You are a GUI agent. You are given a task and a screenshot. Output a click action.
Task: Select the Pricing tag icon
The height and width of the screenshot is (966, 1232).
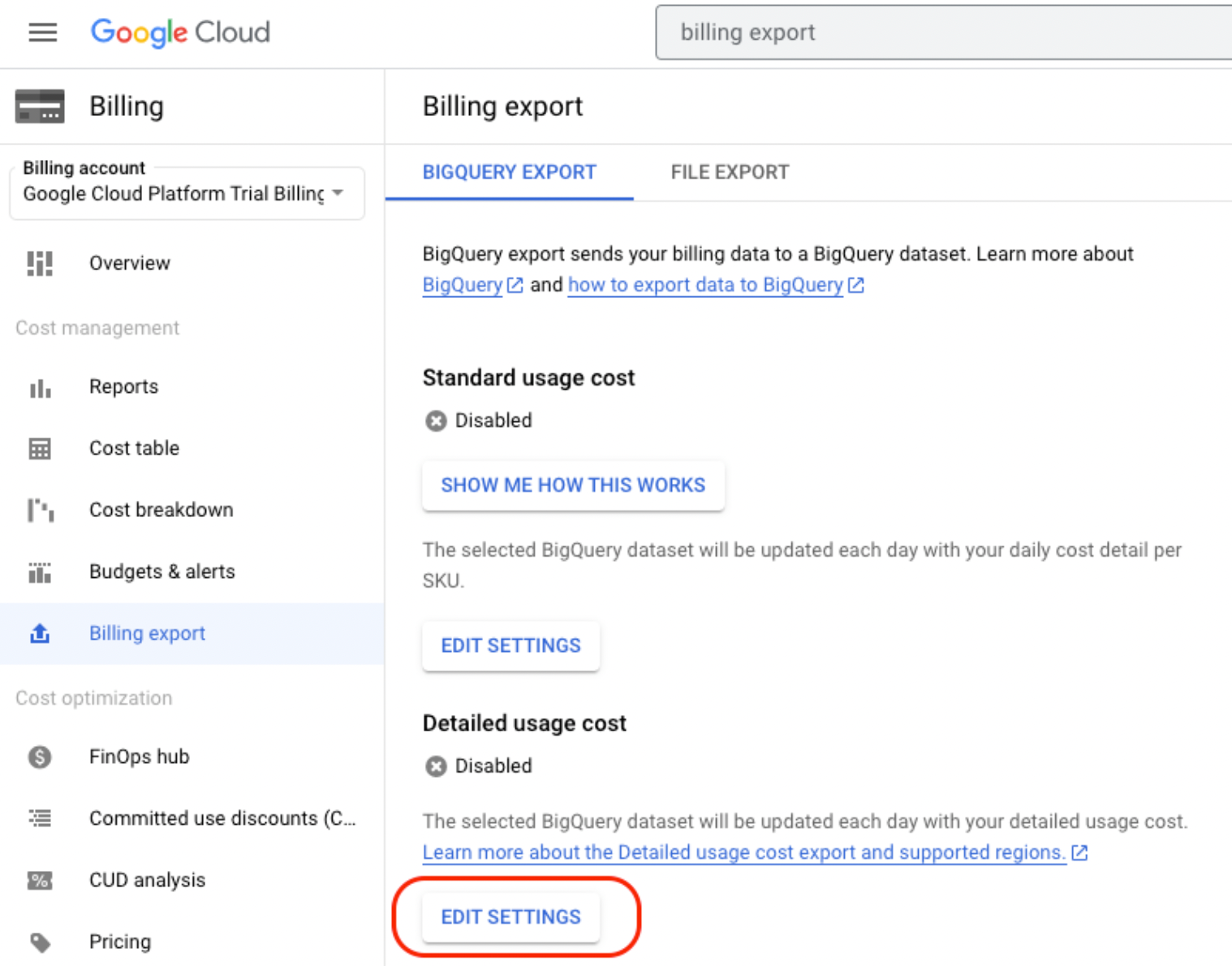click(39, 942)
